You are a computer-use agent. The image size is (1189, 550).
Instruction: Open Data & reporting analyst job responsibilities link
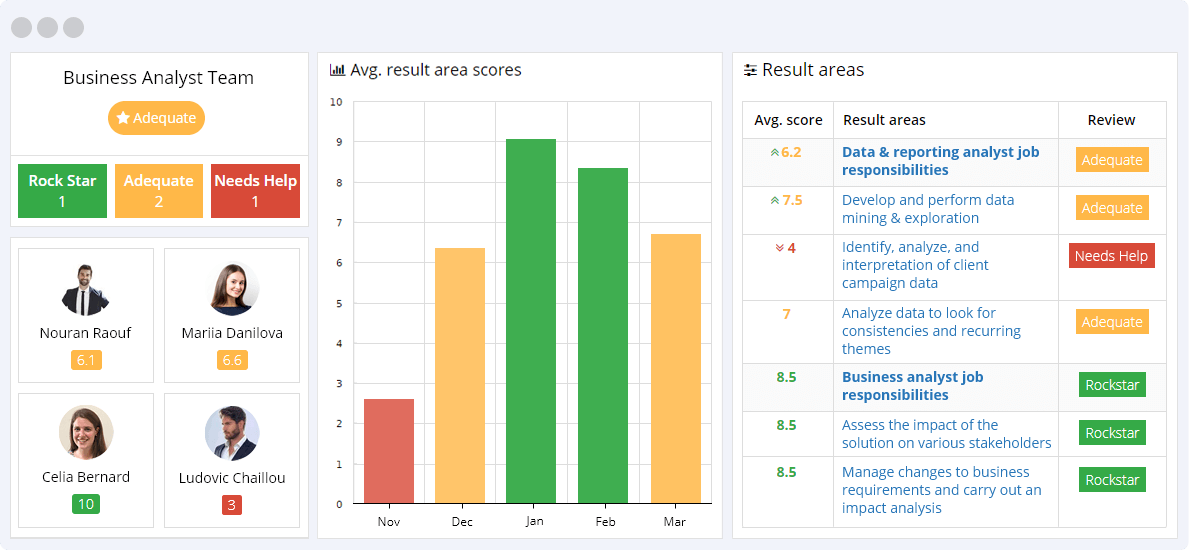point(941,161)
